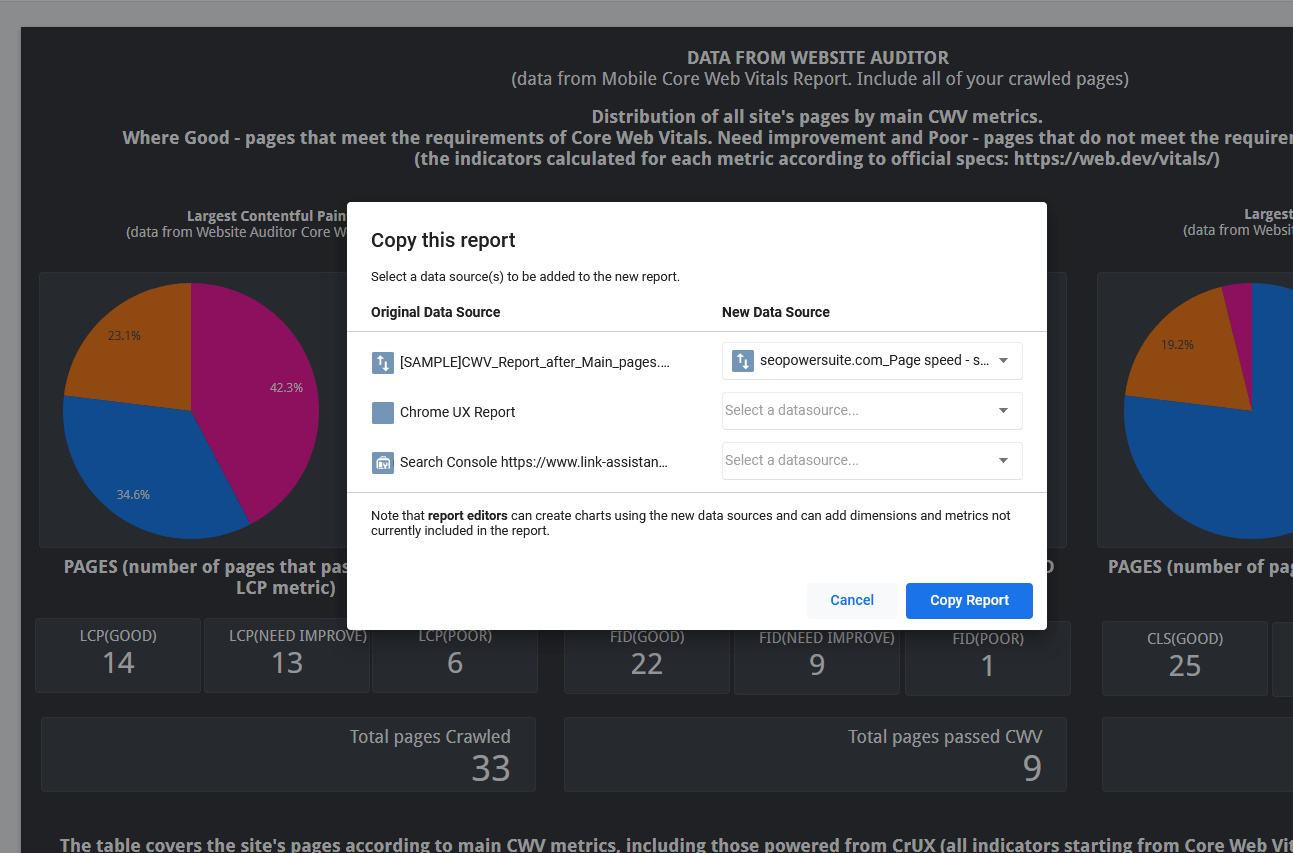Click the LCP(NEED IMPROVE) scorecard showing 13

point(287,655)
